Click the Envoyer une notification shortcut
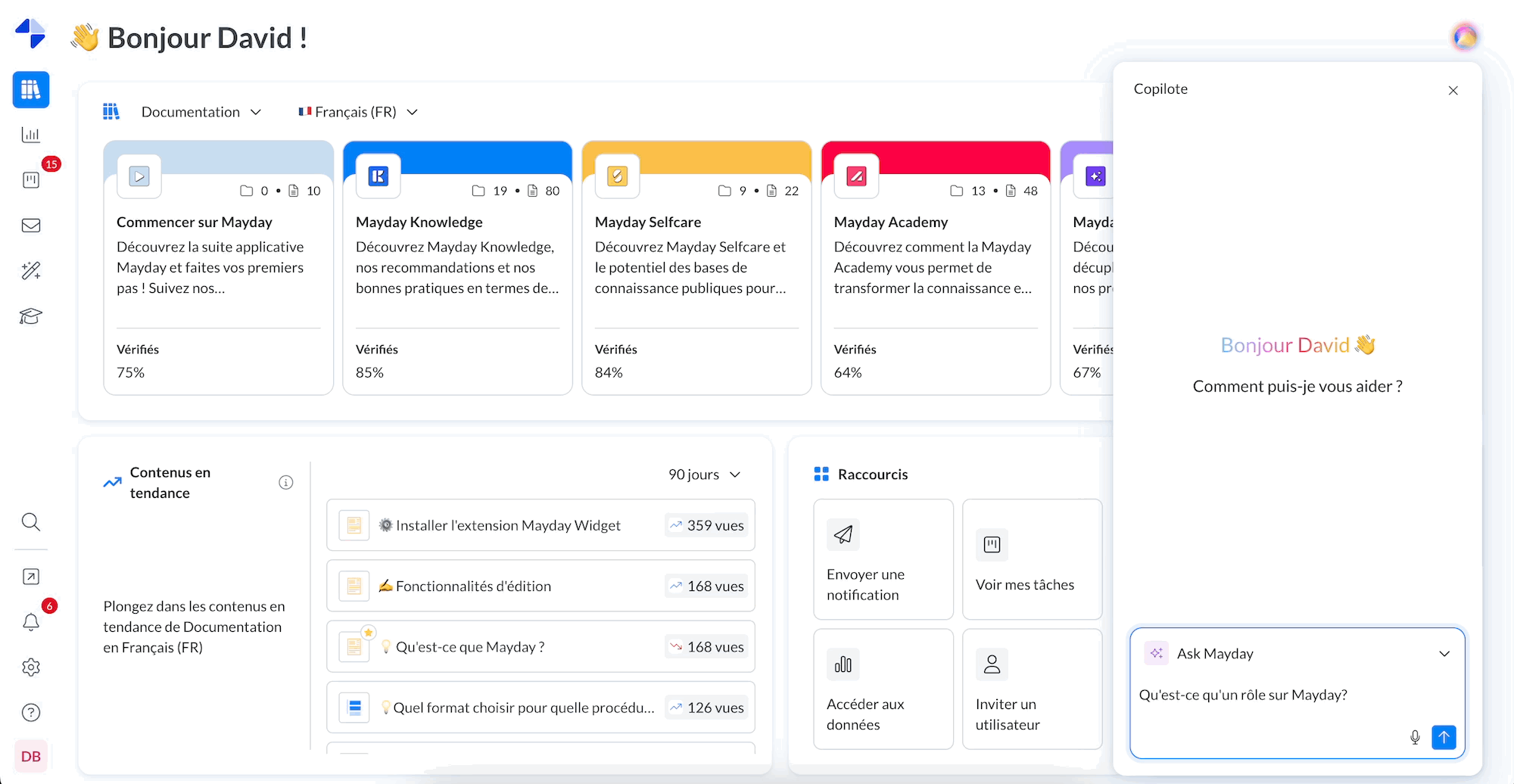Viewport: 1514px width, 784px height. click(883, 559)
